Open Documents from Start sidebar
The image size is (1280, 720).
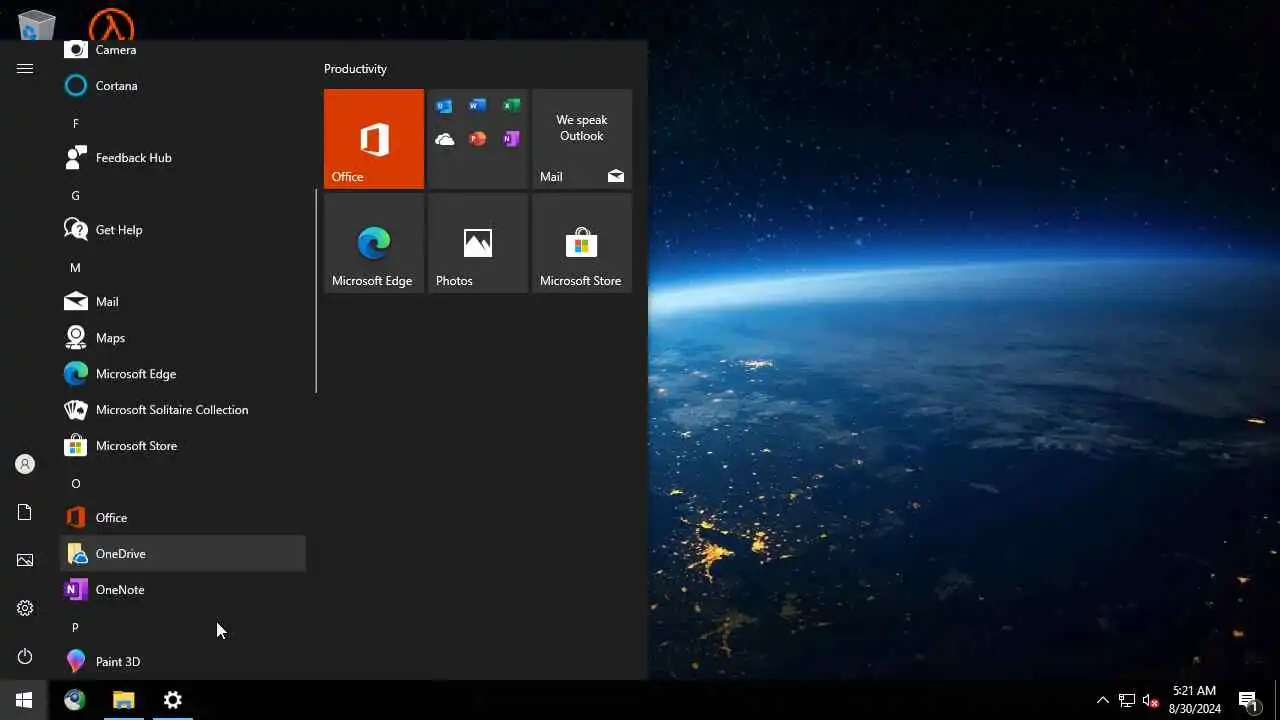click(25, 512)
